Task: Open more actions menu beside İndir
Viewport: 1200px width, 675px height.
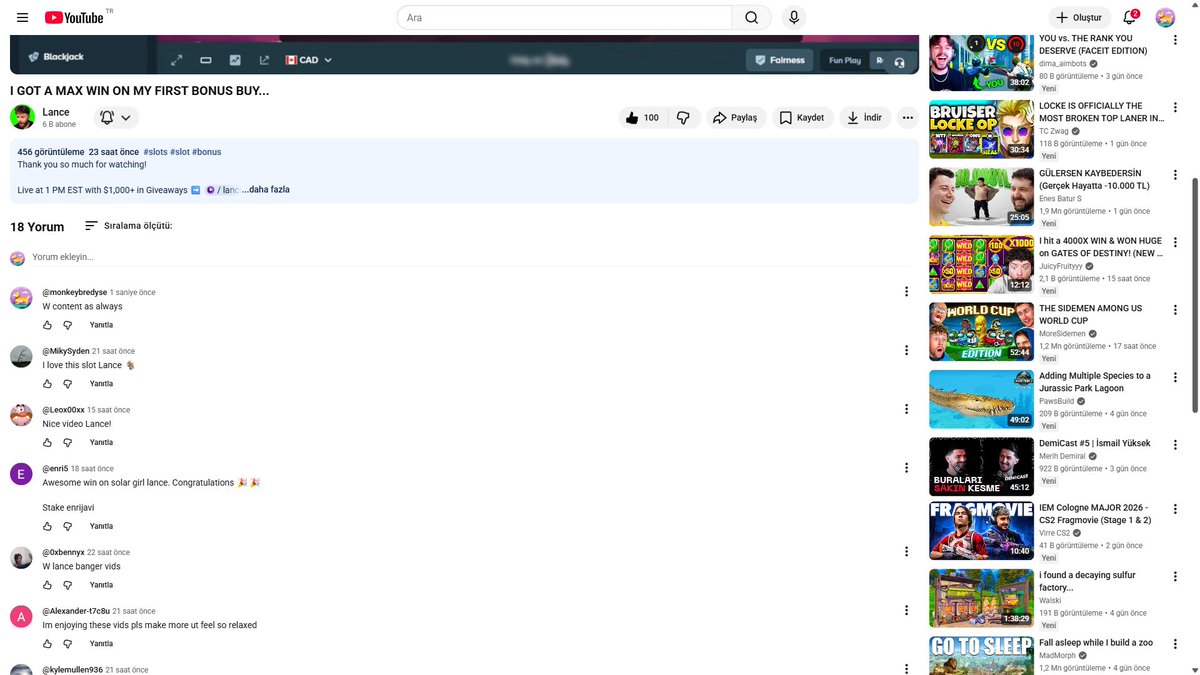Action: pos(907,117)
